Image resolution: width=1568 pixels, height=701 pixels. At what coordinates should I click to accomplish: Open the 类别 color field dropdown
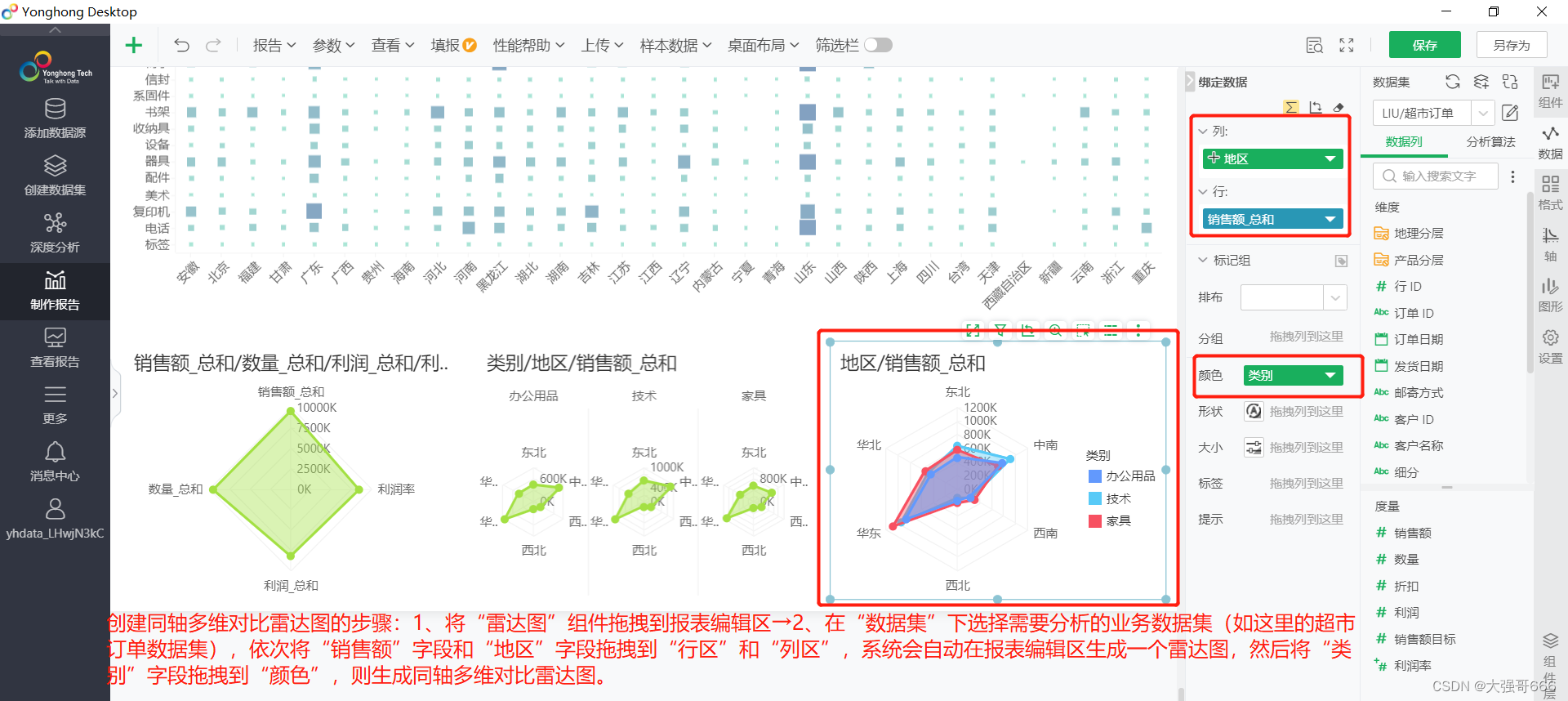(1330, 375)
